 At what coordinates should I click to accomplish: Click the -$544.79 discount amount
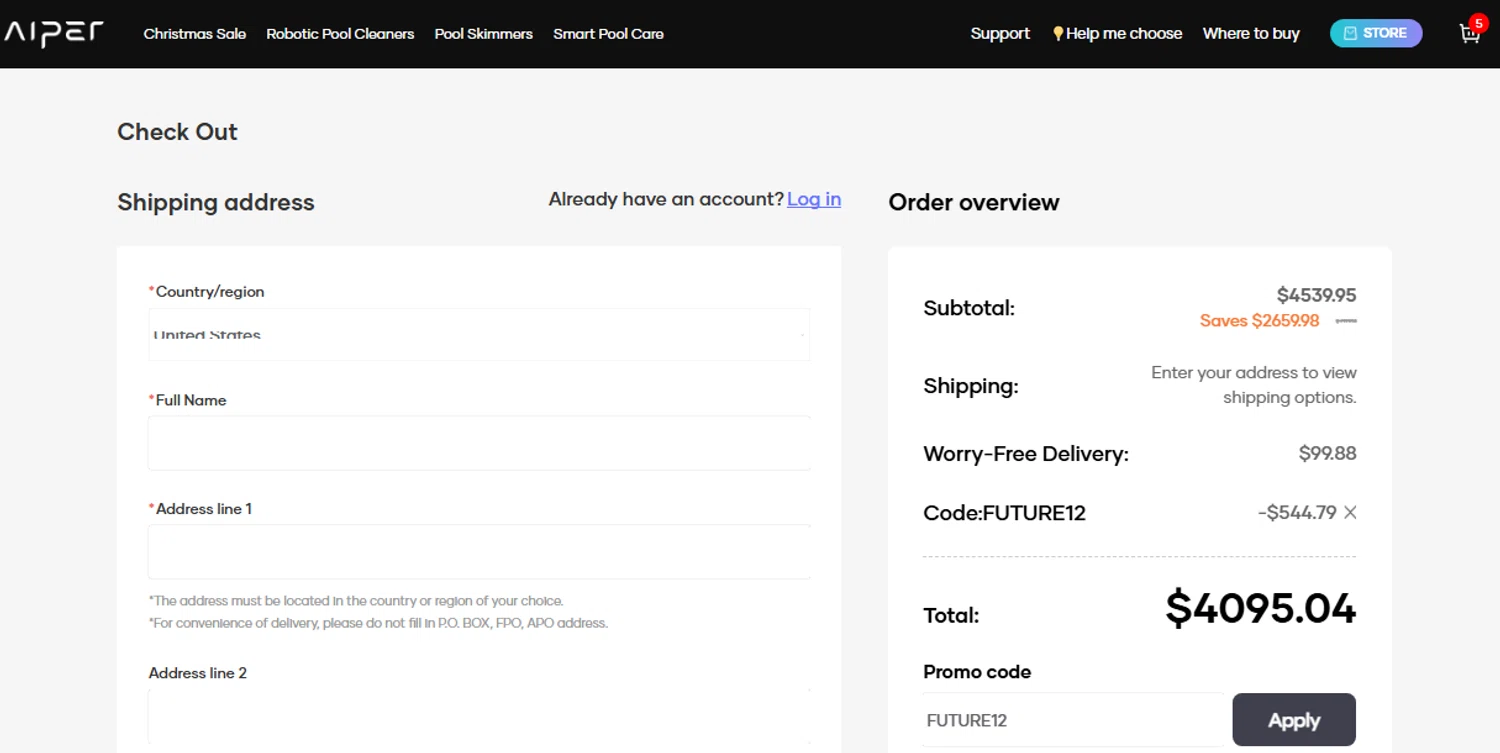(x=1297, y=513)
